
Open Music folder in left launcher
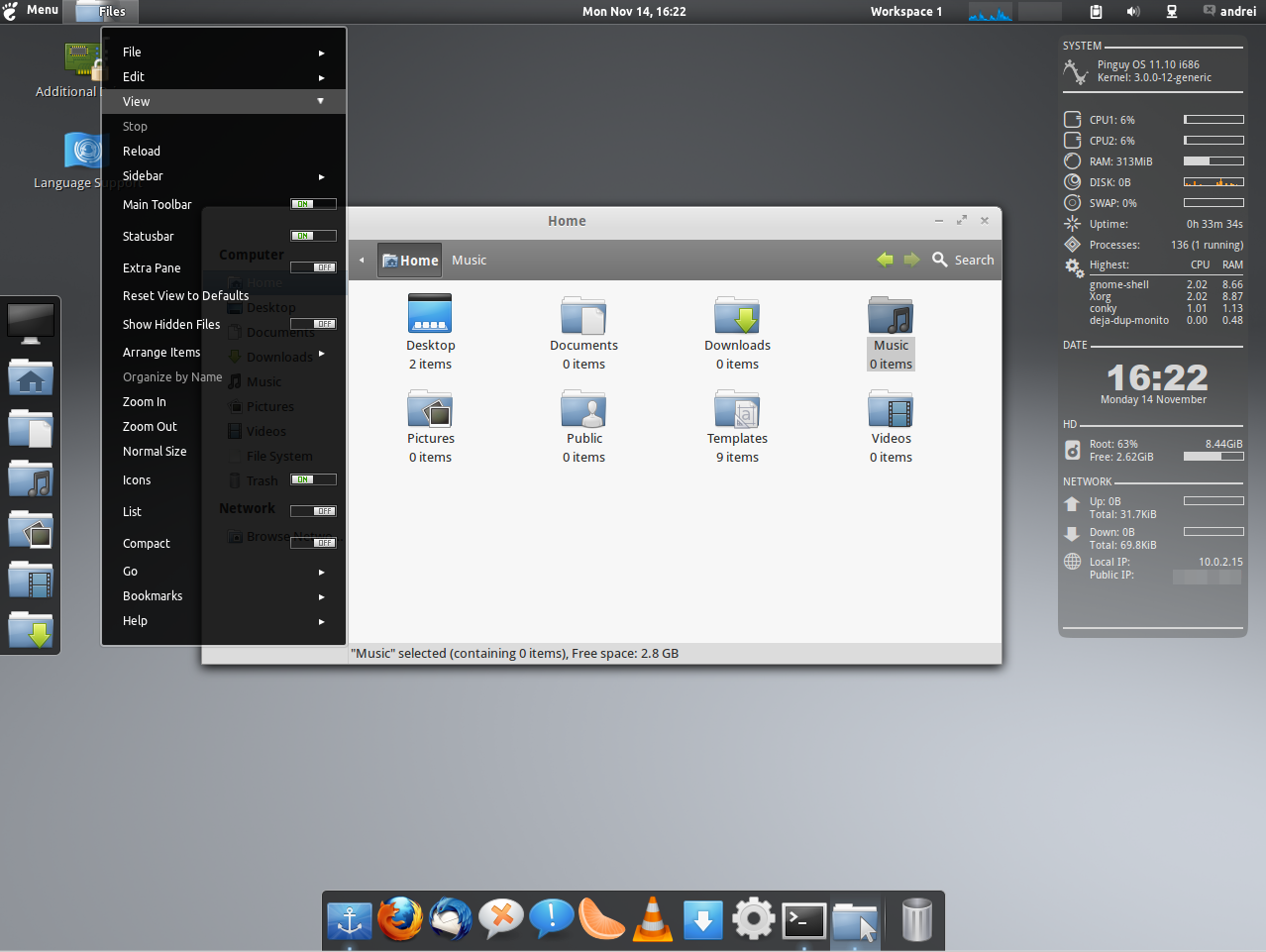(x=31, y=478)
